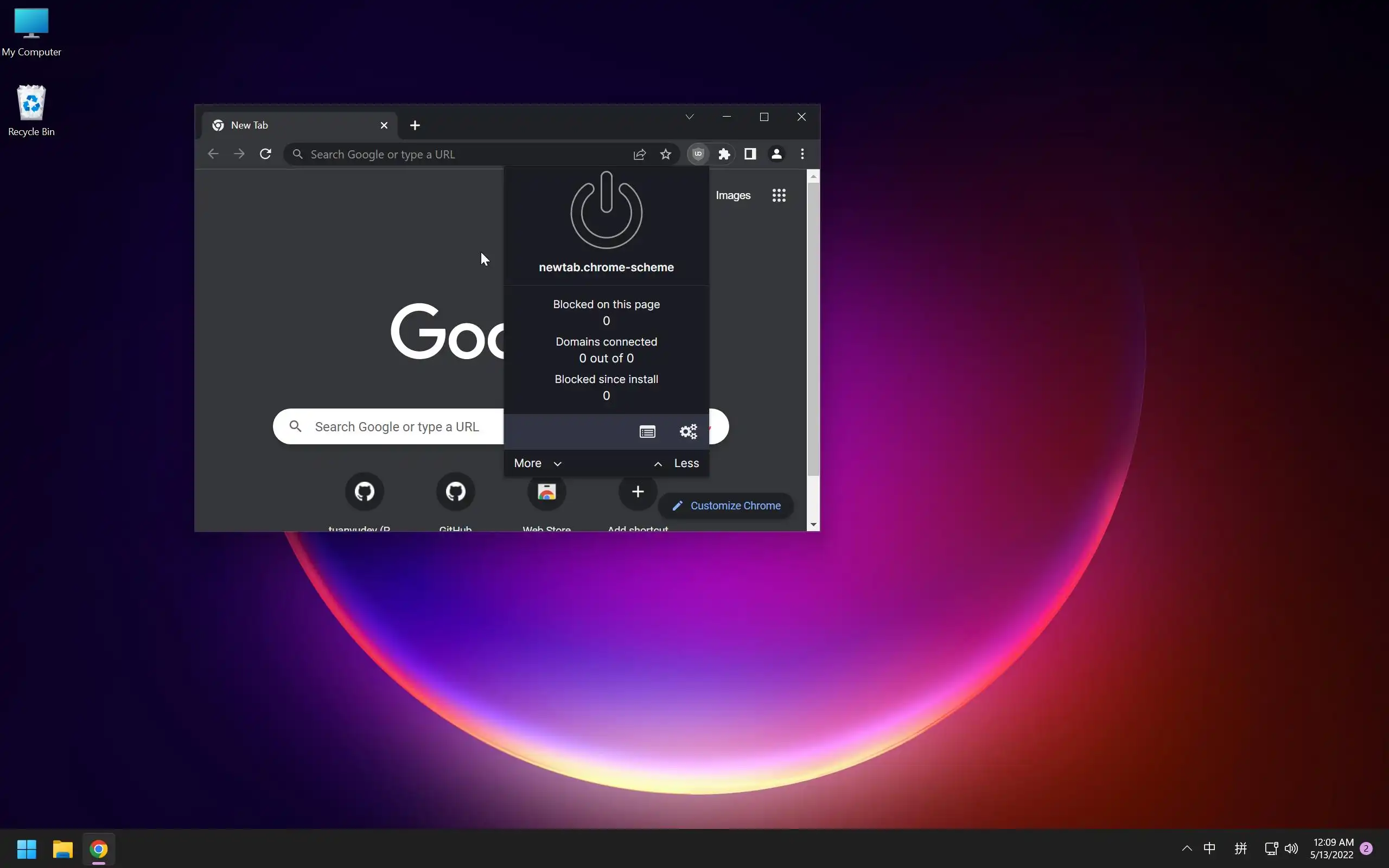
Task: Open the Chrome three-dot menu
Action: pyautogui.click(x=802, y=154)
